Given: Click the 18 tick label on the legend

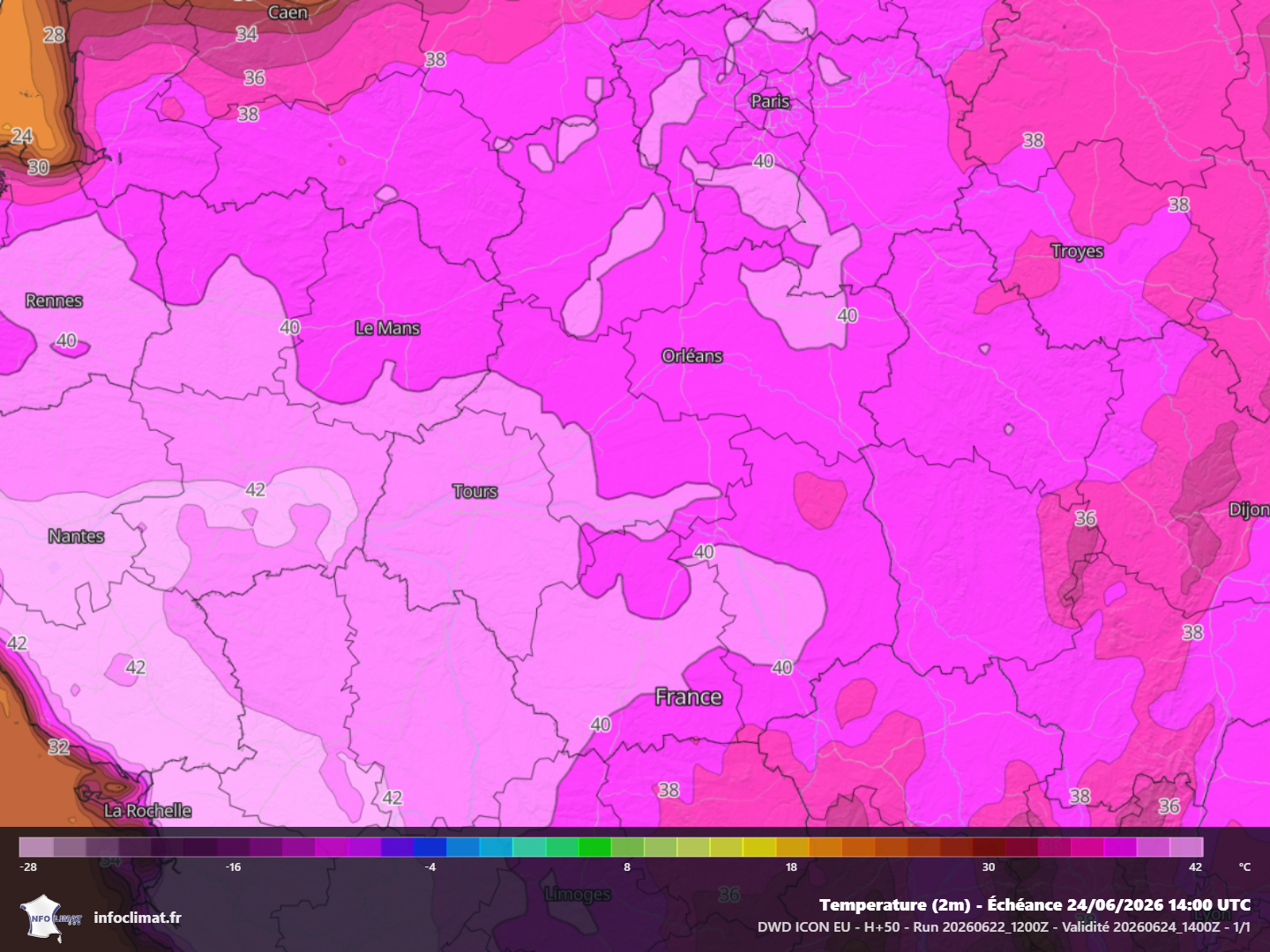Looking at the screenshot, I should 791,867.
